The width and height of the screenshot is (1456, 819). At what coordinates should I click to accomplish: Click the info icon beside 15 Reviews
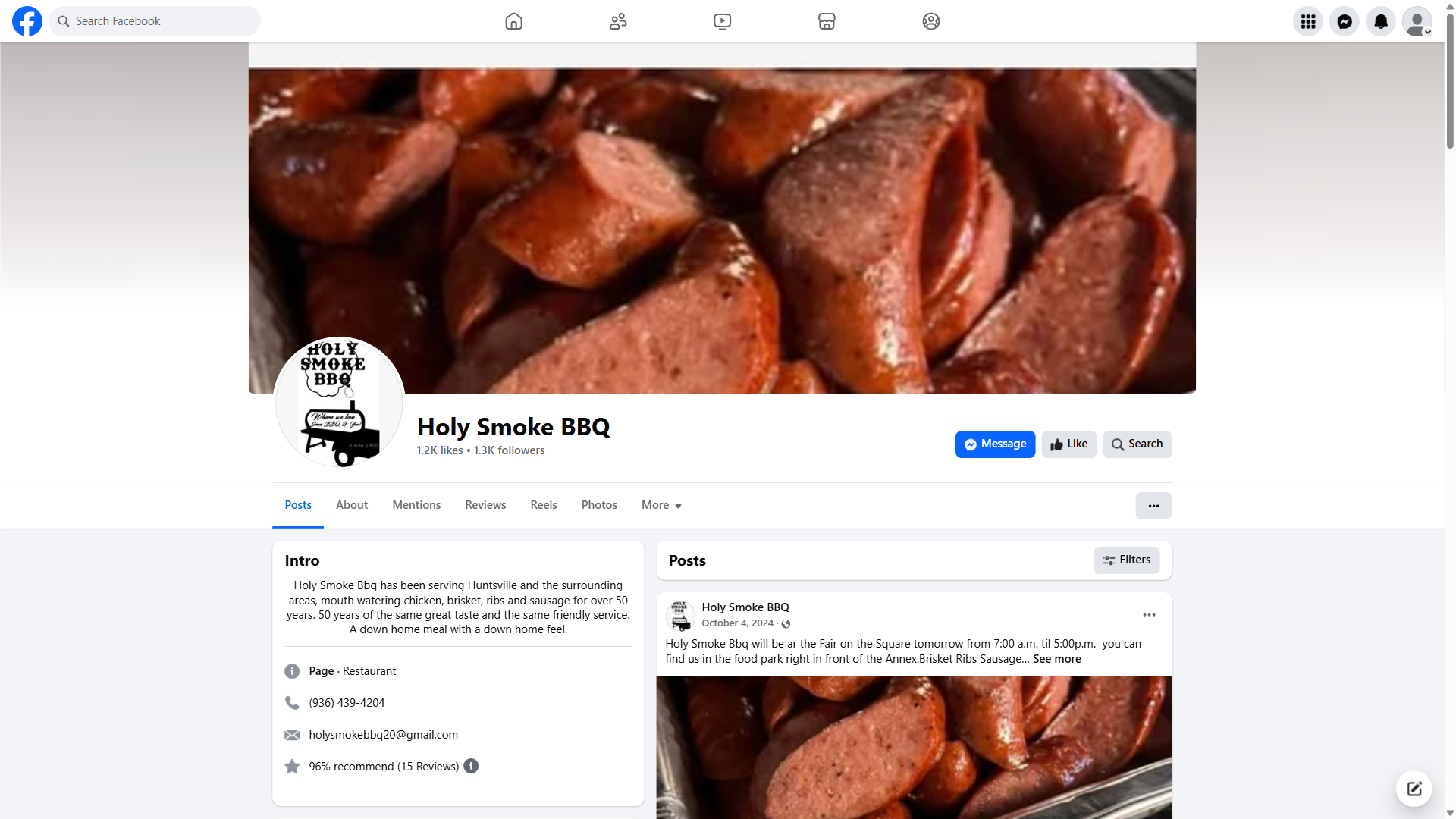(x=471, y=766)
